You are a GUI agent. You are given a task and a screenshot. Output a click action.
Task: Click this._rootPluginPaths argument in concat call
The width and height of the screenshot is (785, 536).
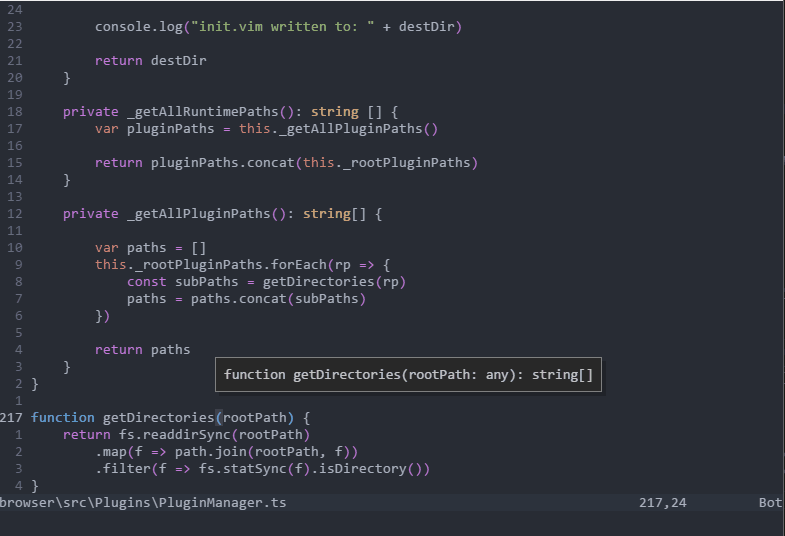tap(386, 163)
